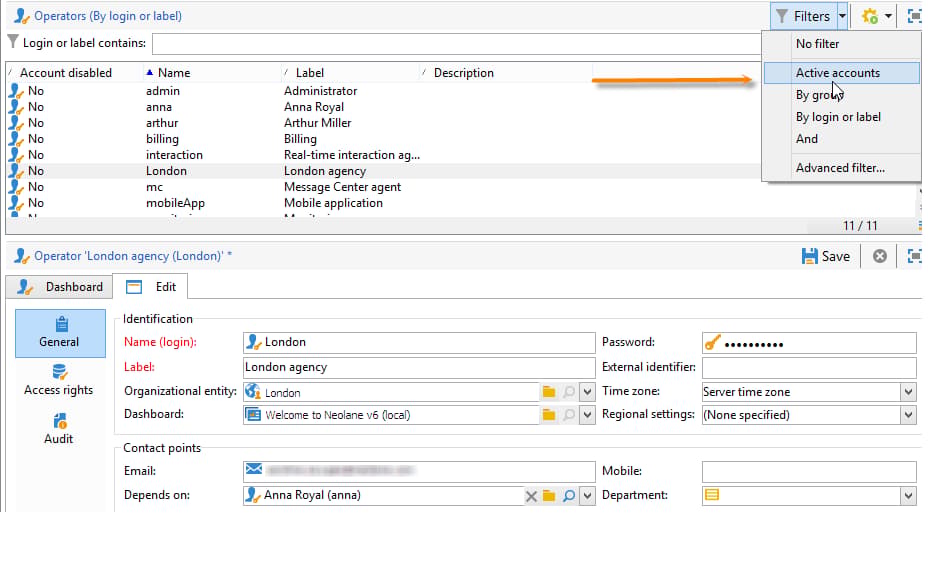937x579 pixels.
Task: Clear the Depends on field with X
Action: click(531, 496)
